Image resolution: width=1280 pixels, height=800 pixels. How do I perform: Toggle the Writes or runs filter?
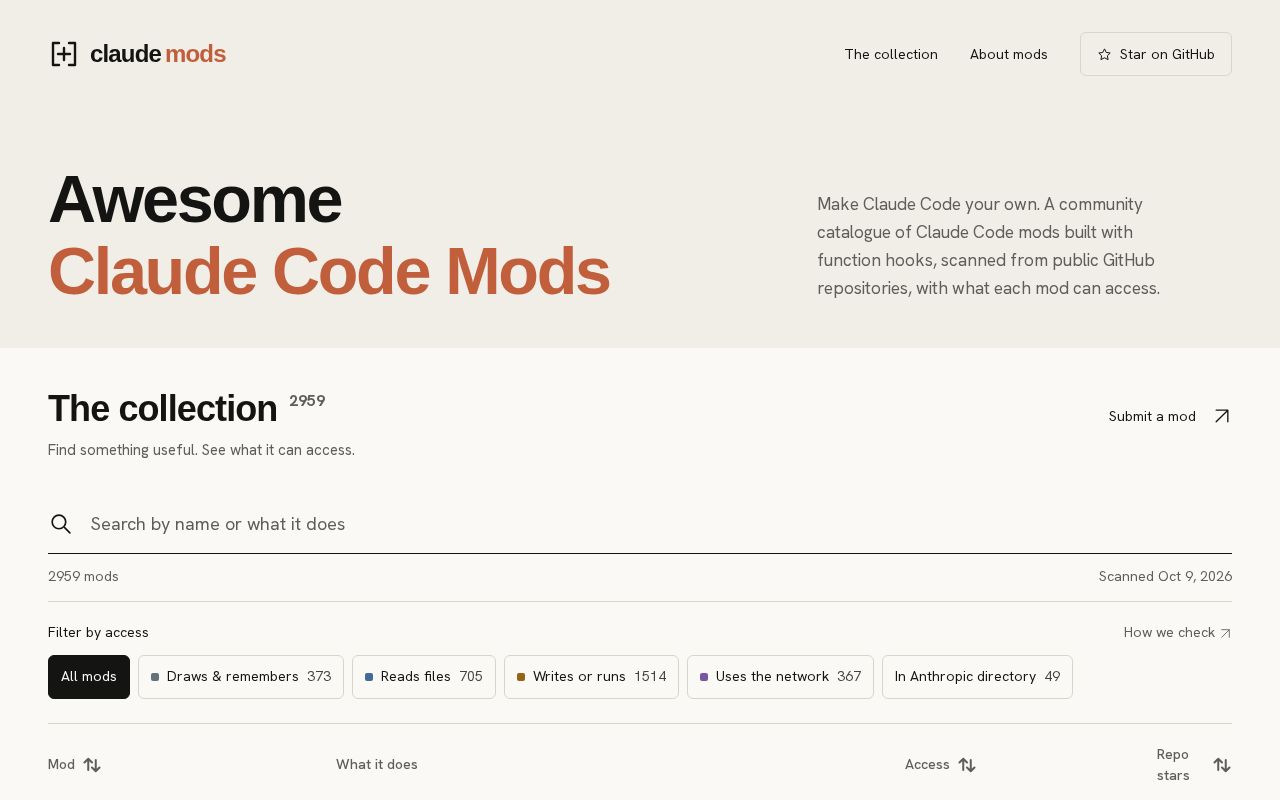[591, 677]
